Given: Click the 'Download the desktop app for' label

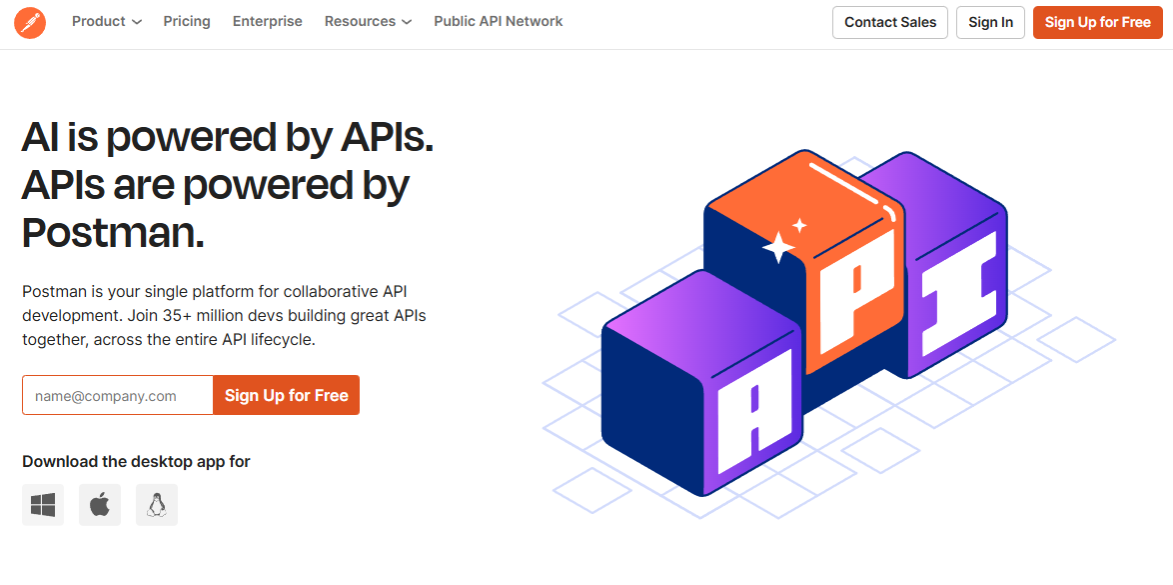Looking at the screenshot, I should (x=136, y=462).
